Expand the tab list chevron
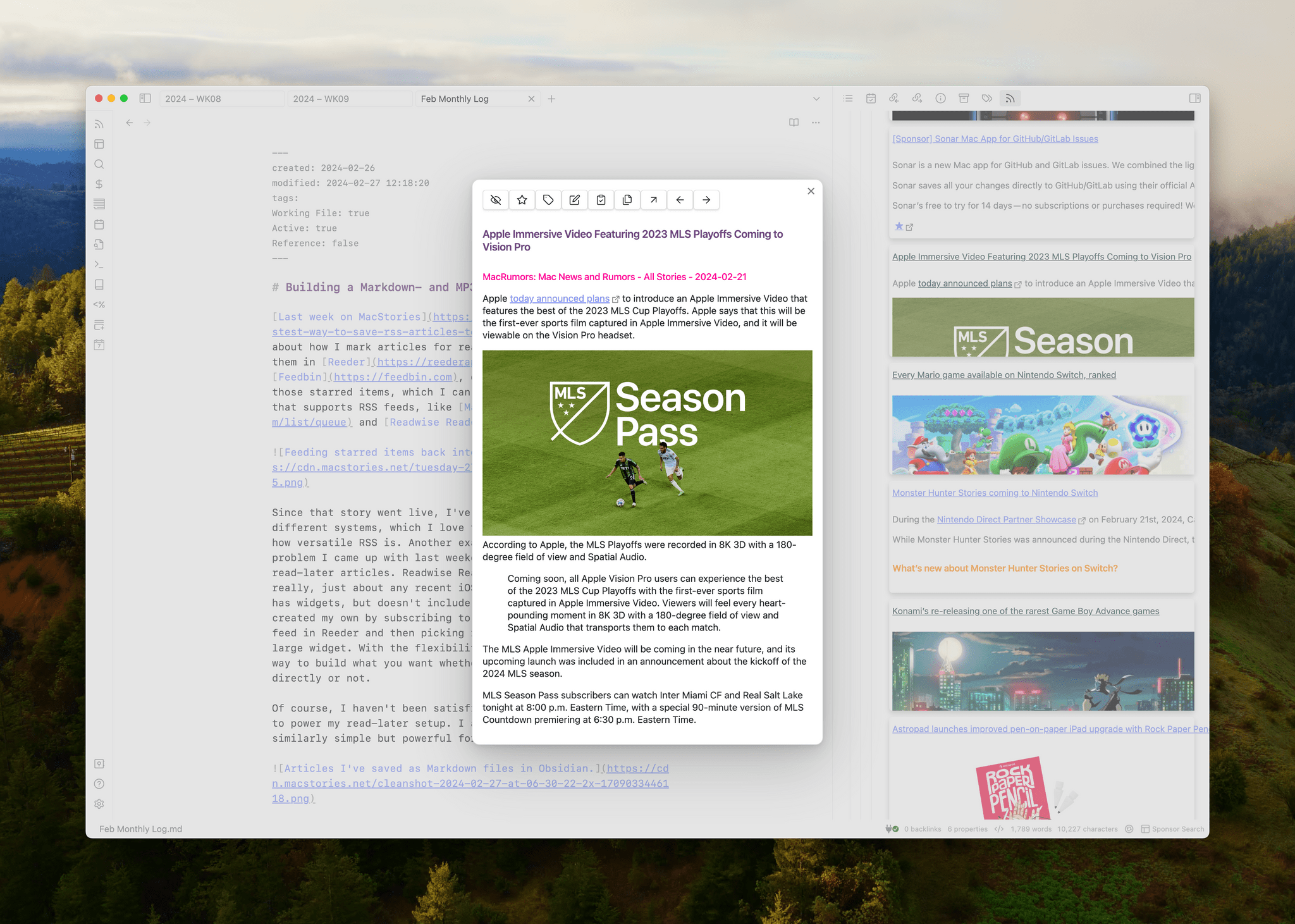The image size is (1295, 924). tap(816, 99)
